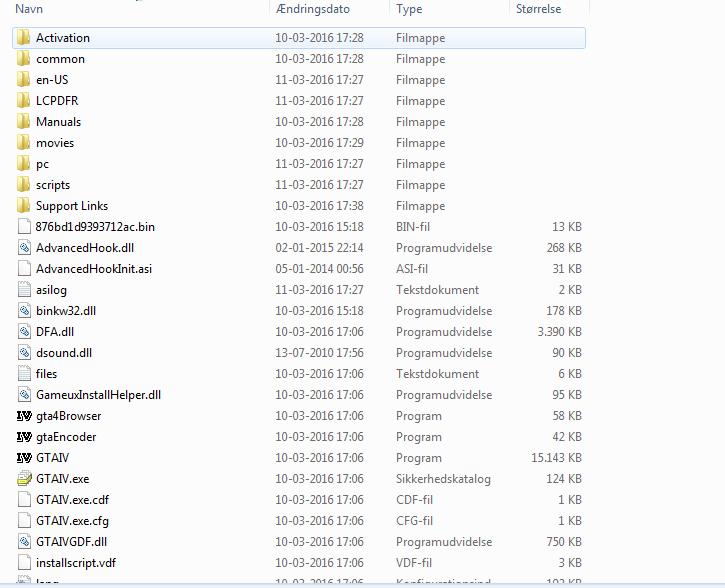Click the scripts folder name

click(x=53, y=185)
